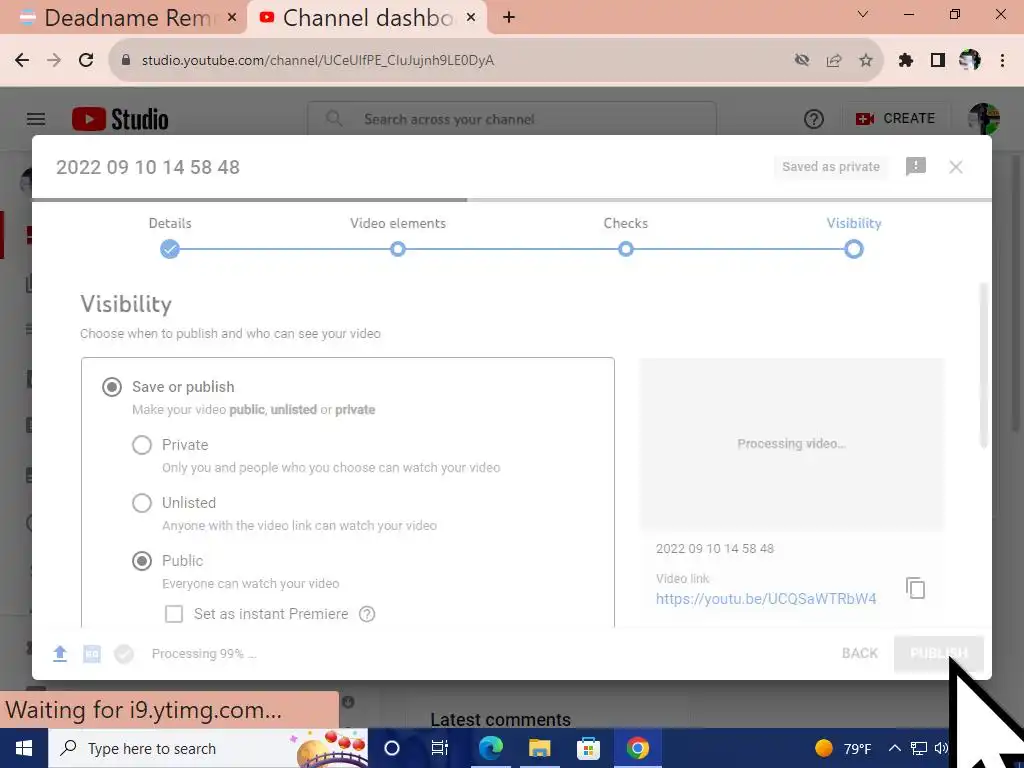Open the channel account avatar menu
Viewport: 1024px width, 768px height.
[983, 119]
